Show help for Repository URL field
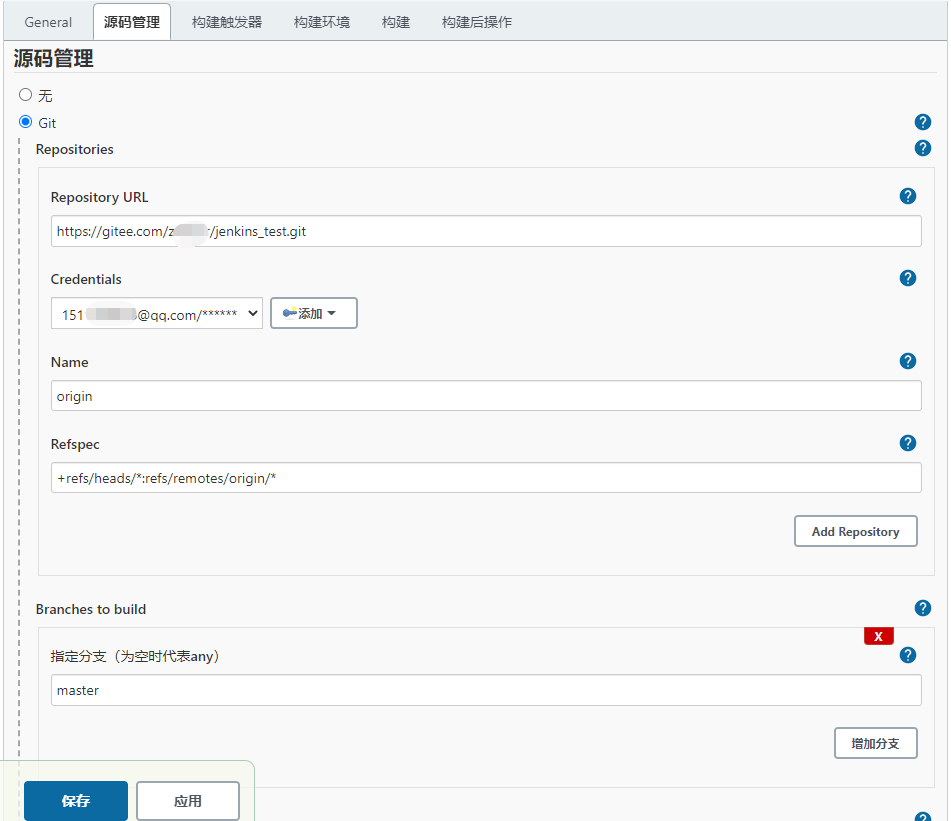 [907, 196]
